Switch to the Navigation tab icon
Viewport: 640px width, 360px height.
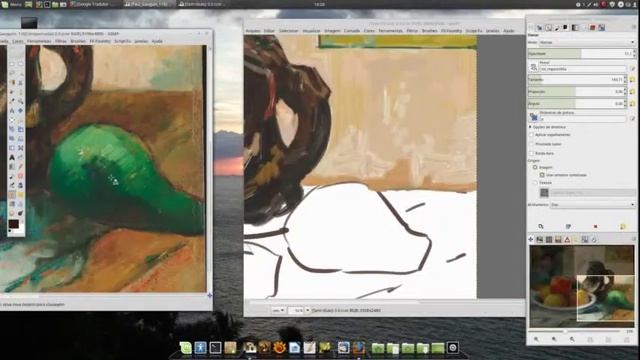tap(531, 240)
